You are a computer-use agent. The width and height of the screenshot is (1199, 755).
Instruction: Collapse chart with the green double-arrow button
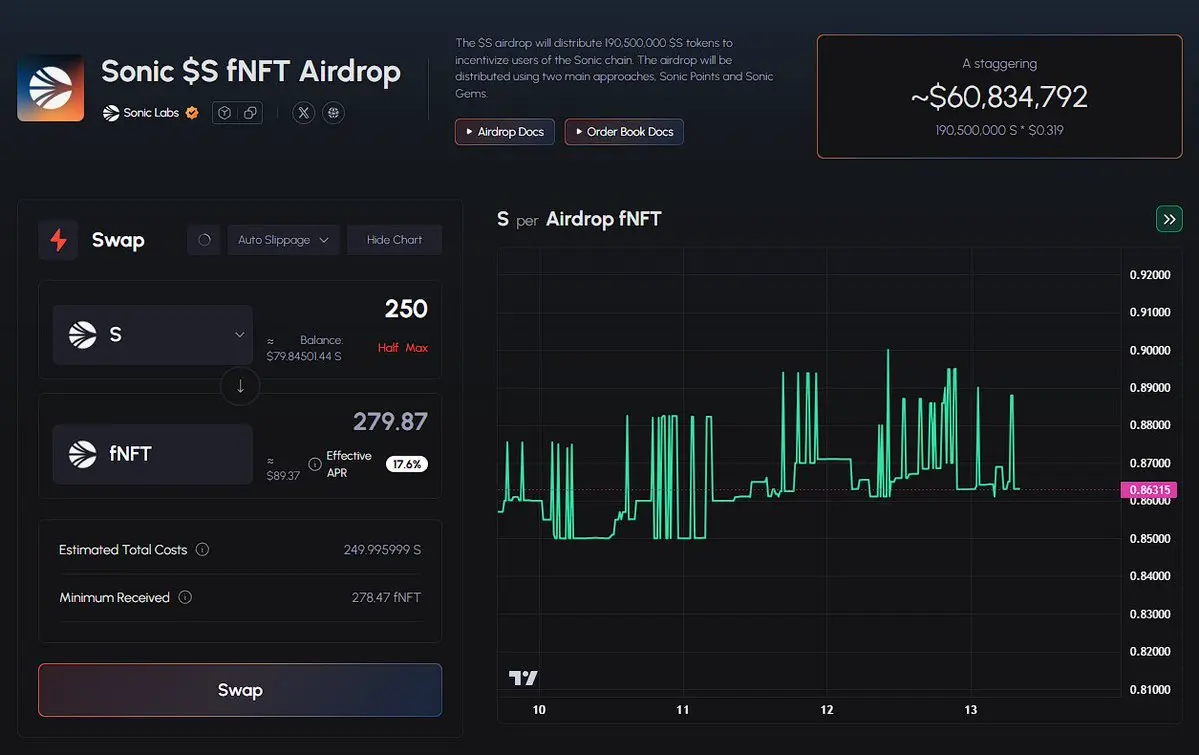click(x=1169, y=220)
